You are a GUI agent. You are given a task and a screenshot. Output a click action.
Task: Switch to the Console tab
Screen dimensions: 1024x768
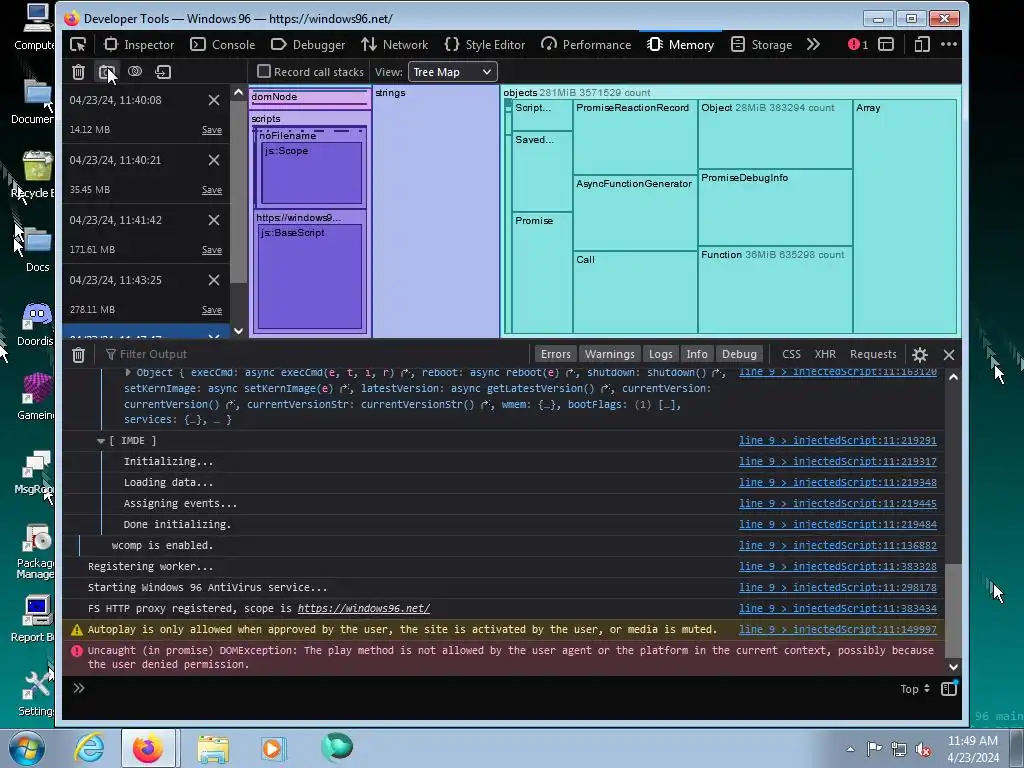[x=222, y=44]
